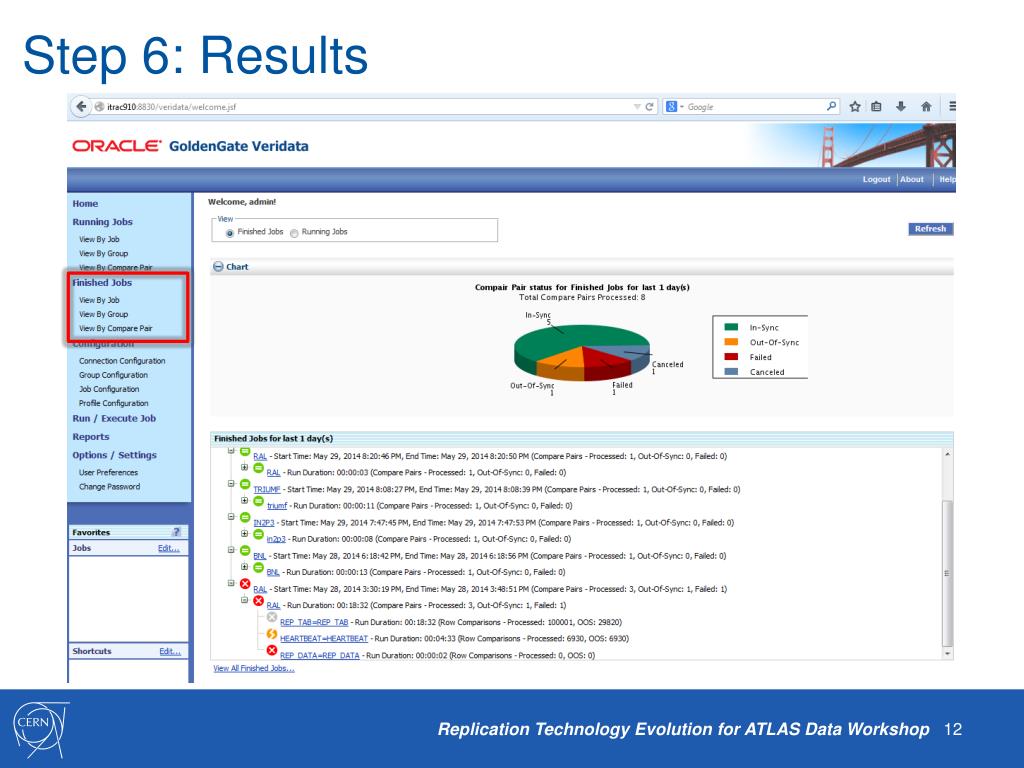This screenshot has height=768, width=1024.
Task: Expand the lowercase in2p3 group node
Action: click(244, 534)
